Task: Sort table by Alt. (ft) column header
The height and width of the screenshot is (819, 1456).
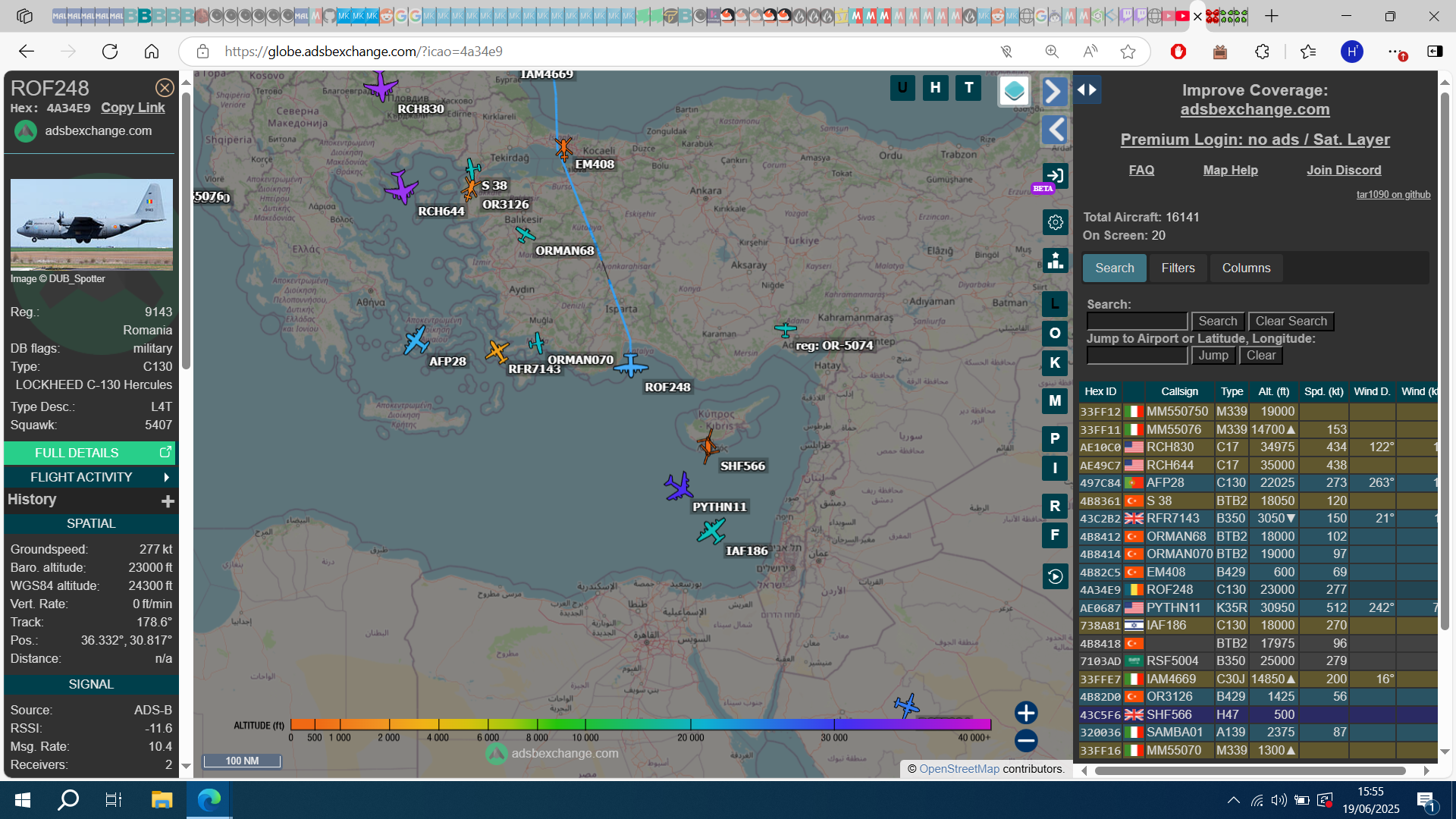Action: coord(1273,392)
